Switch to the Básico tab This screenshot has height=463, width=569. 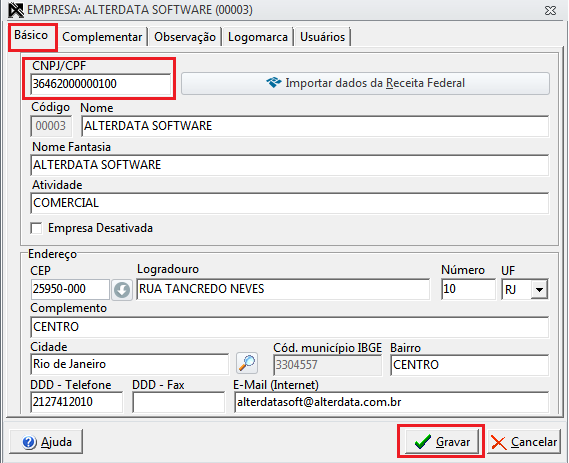[x=31, y=36]
